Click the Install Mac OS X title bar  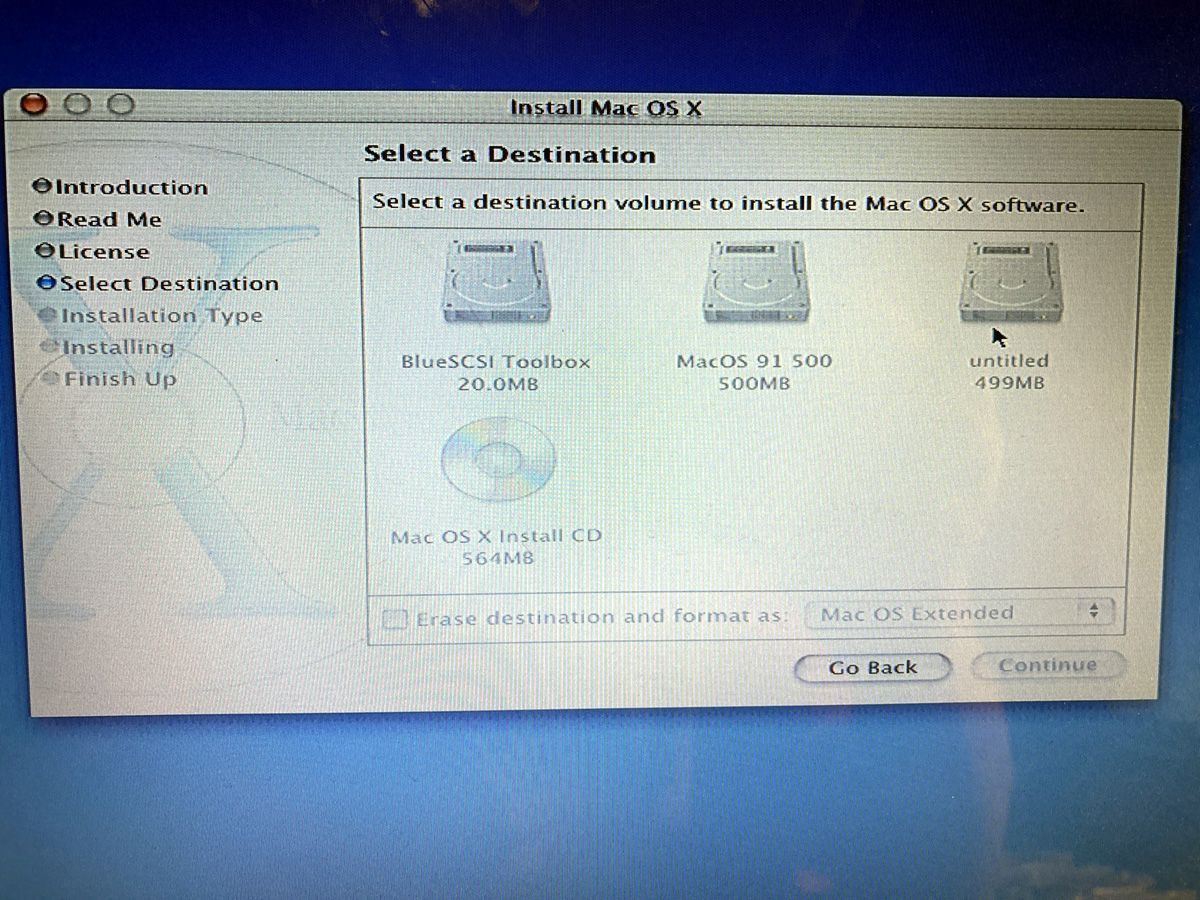[x=606, y=108]
